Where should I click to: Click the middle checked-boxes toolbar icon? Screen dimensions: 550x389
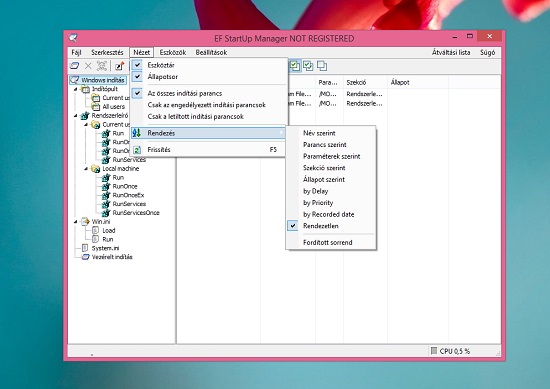click(x=308, y=66)
